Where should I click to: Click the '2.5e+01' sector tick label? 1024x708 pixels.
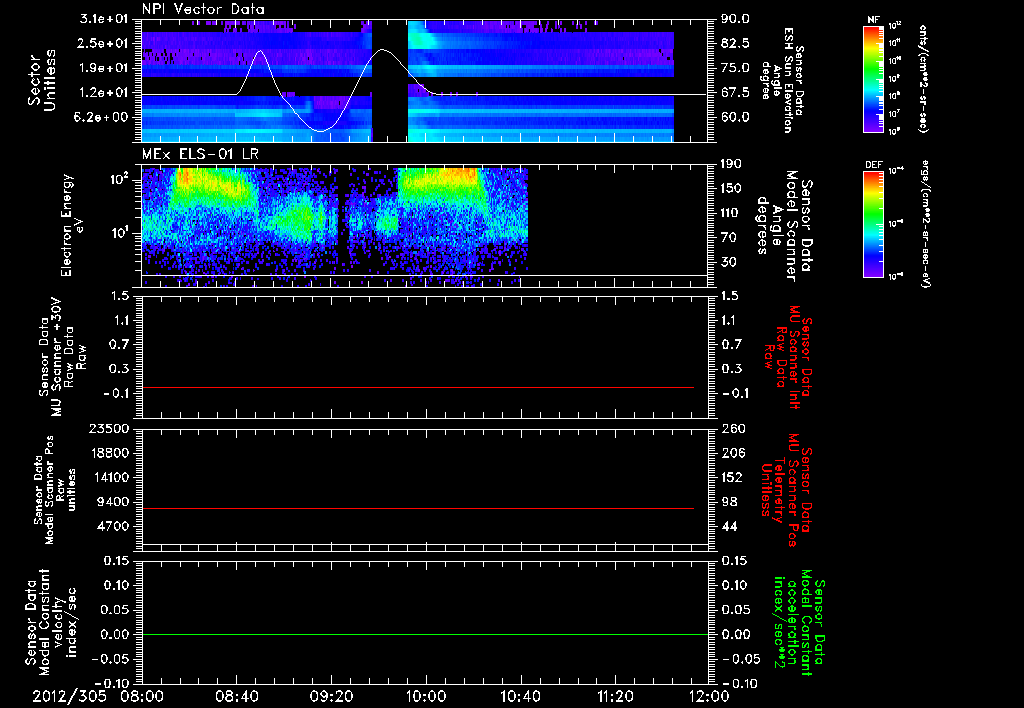tap(105, 43)
